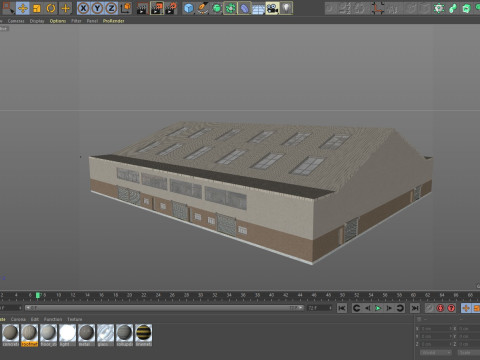Screen dimensions: 480x360
Task: Go to end of animation
Action: tap(415, 308)
